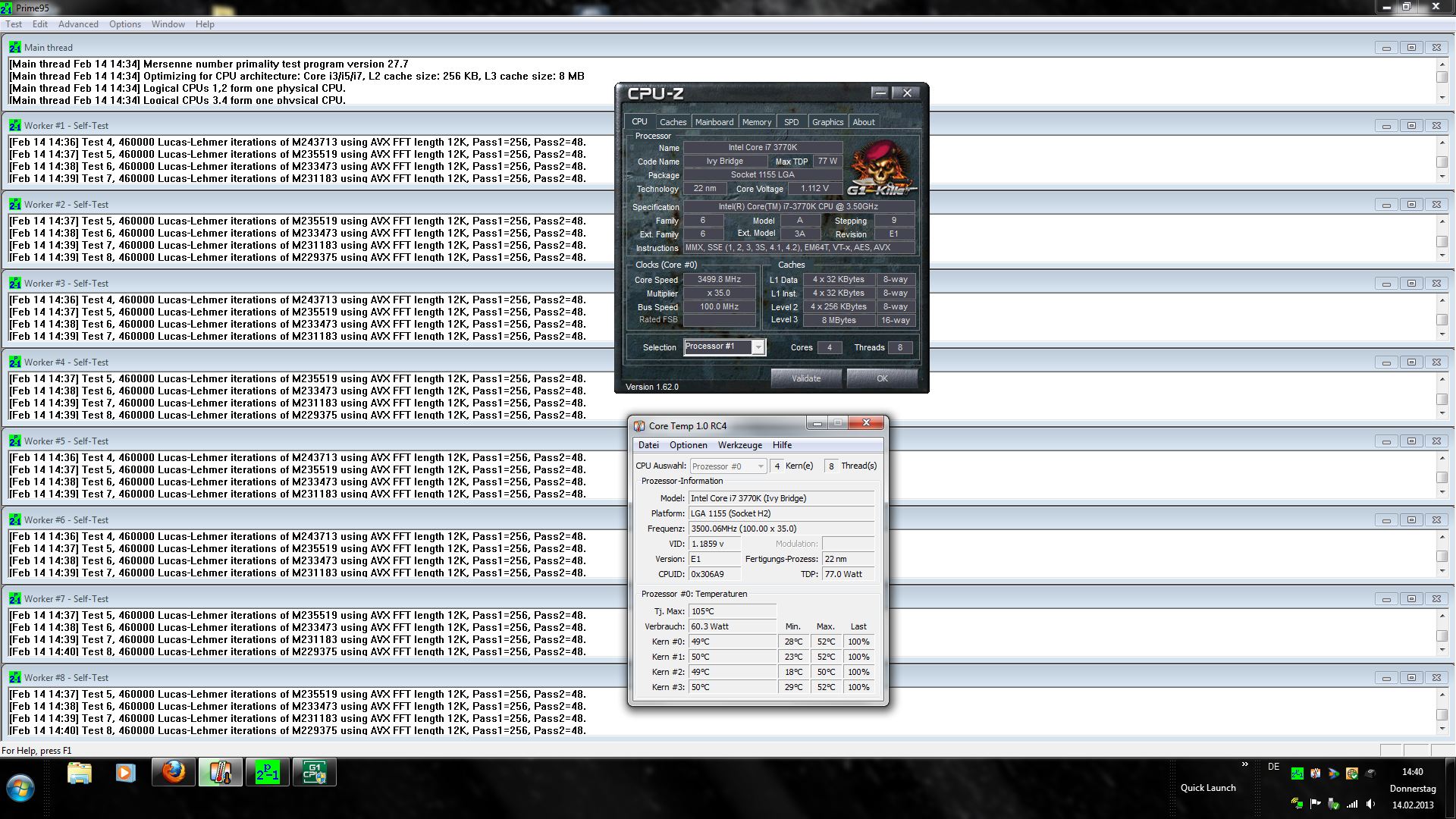Viewport: 1456px width, 819px height.
Task: Click Prime95 taskbar button
Action: pos(267,773)
